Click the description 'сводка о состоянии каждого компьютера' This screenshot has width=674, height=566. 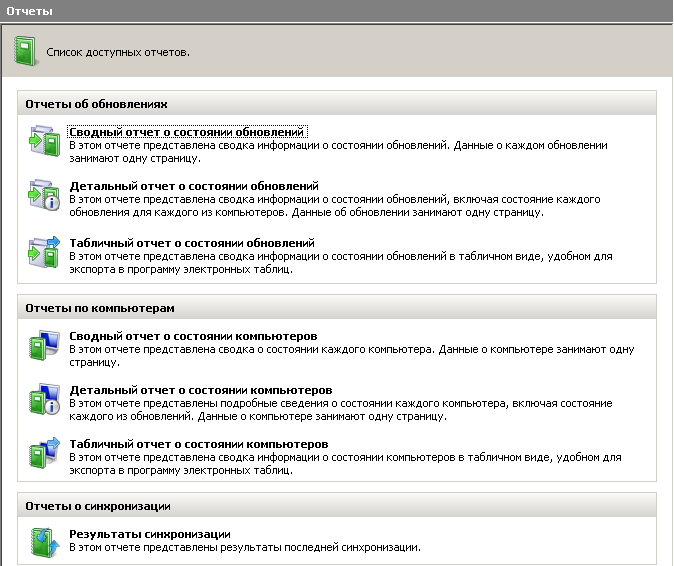(352, 356)
